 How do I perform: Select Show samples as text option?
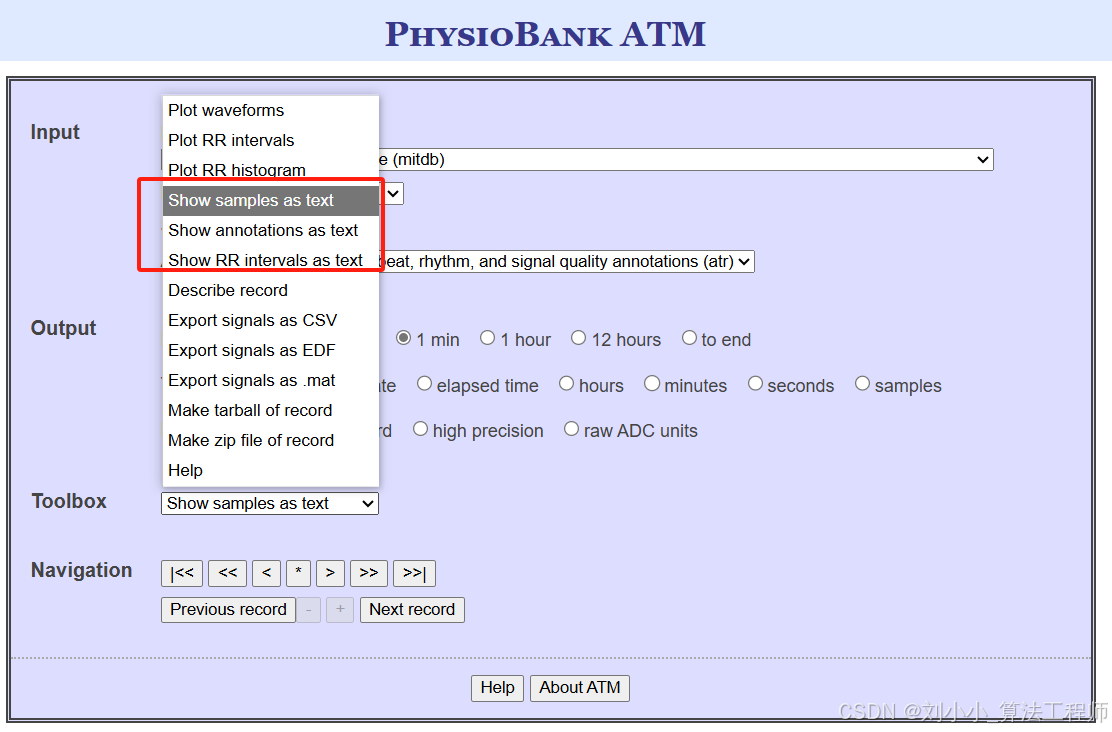point(270,201)
